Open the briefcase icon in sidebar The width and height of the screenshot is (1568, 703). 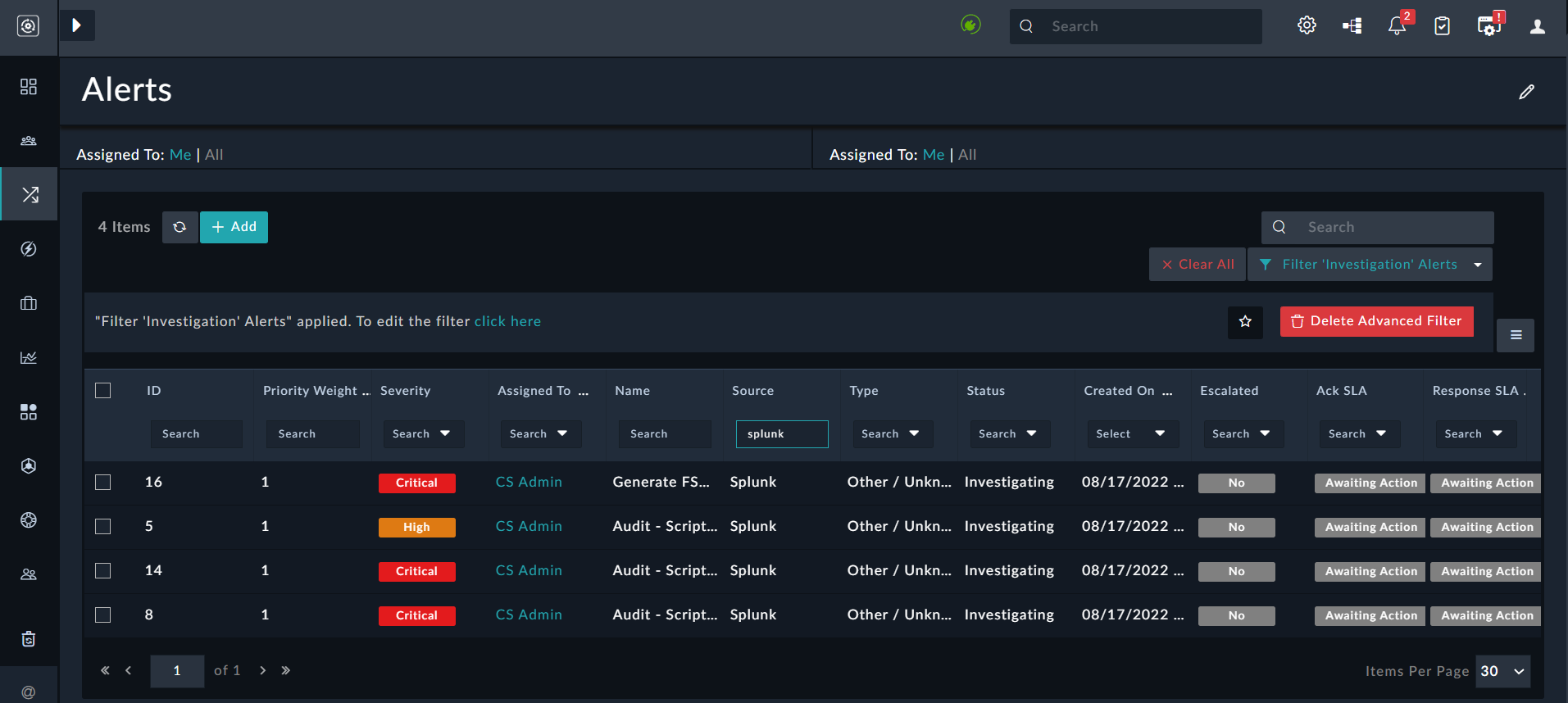click(29, 303)
